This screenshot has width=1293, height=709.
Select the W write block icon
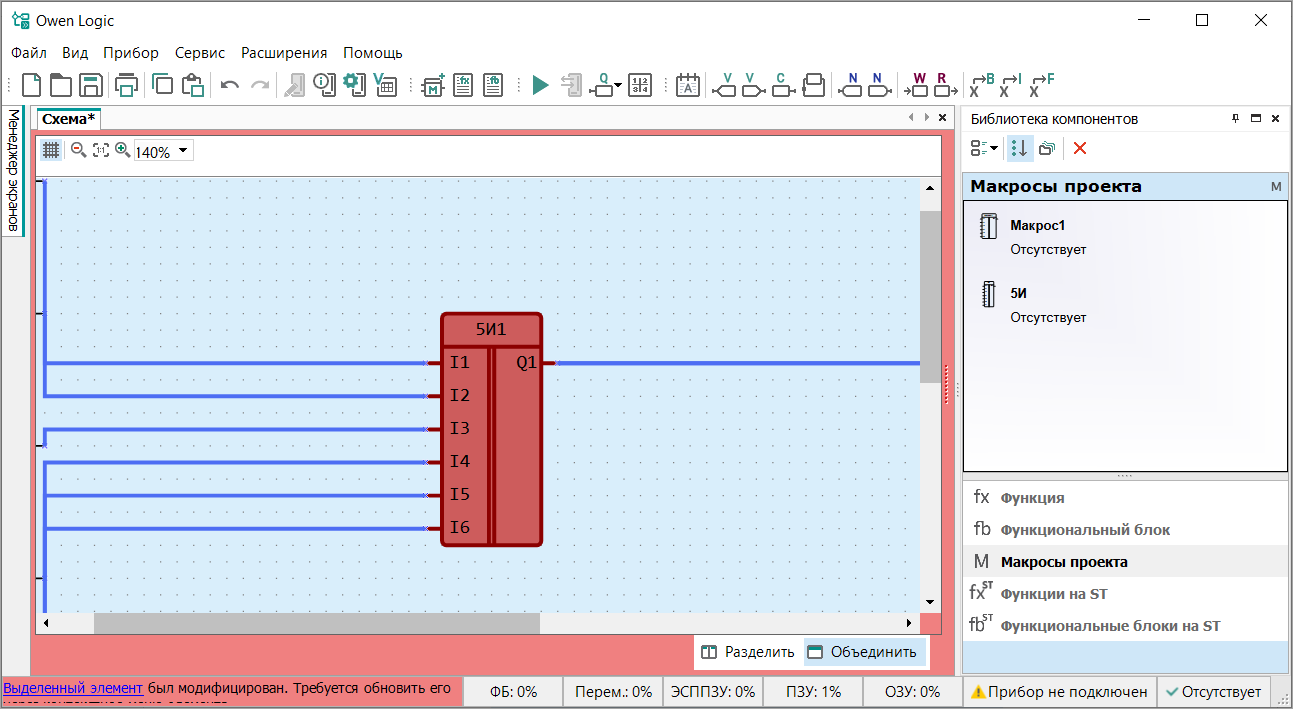(917, 86)
